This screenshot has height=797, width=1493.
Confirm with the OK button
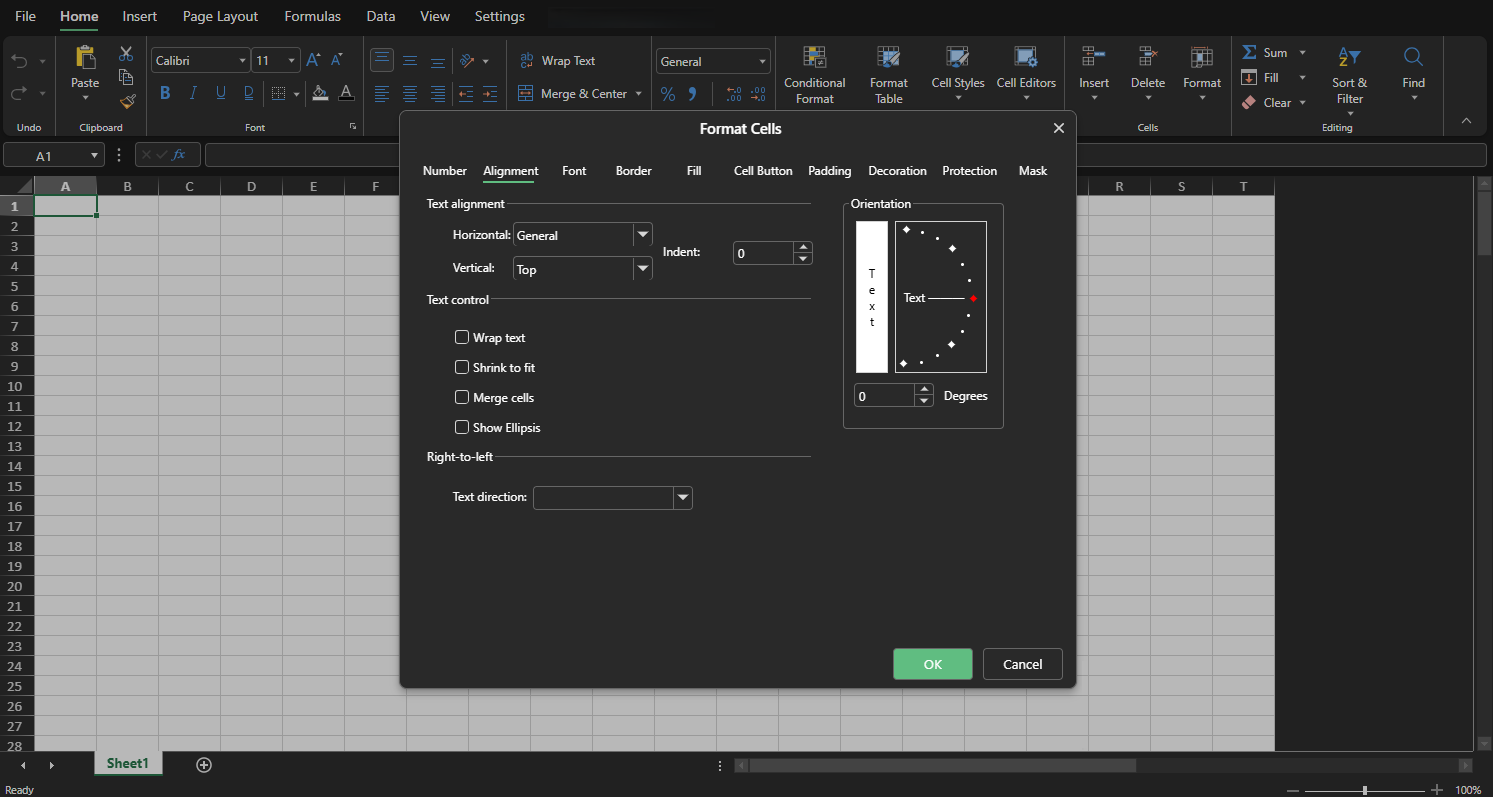click(x=933, y=664)
